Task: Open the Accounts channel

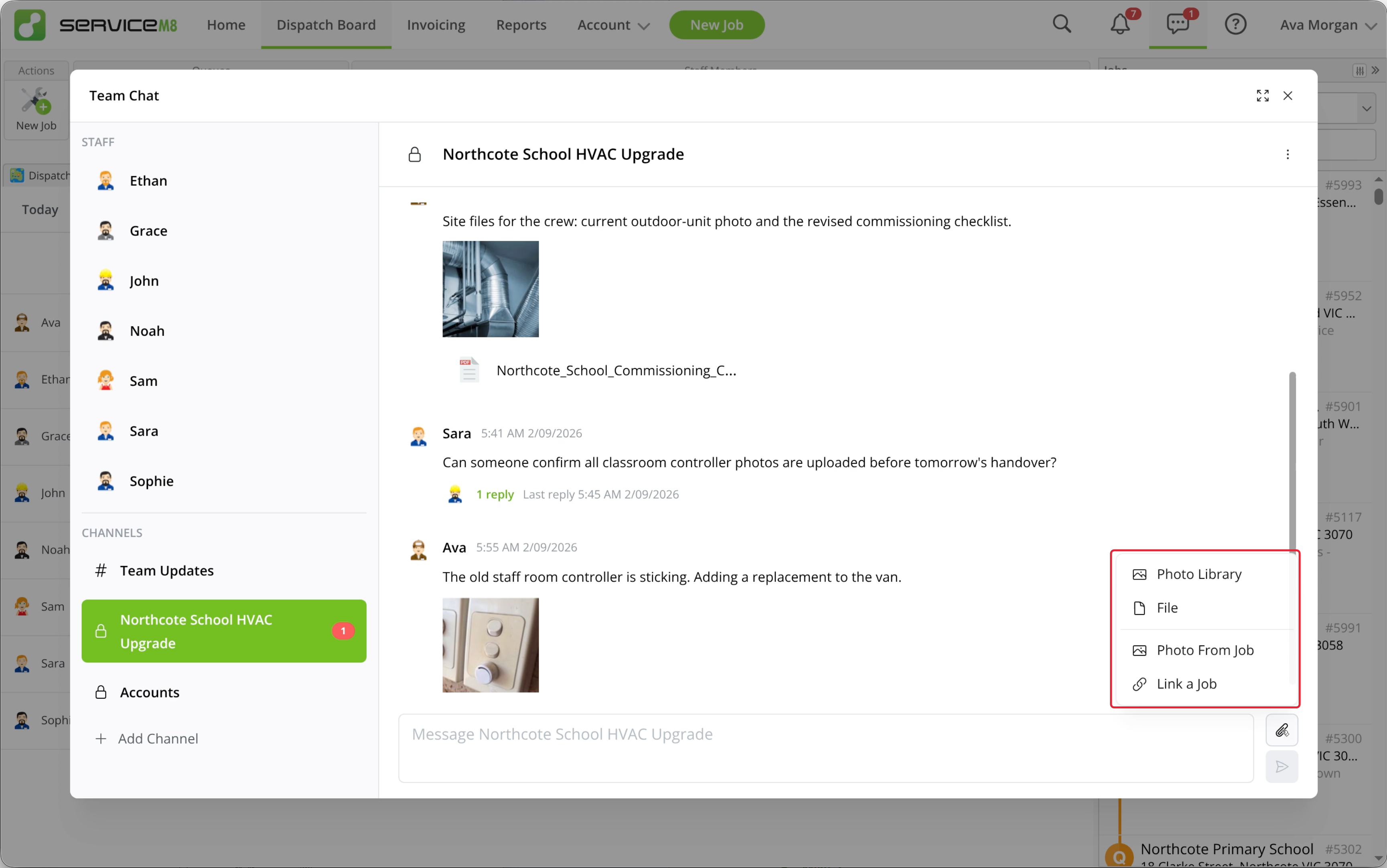Action: tap(224, 692)
